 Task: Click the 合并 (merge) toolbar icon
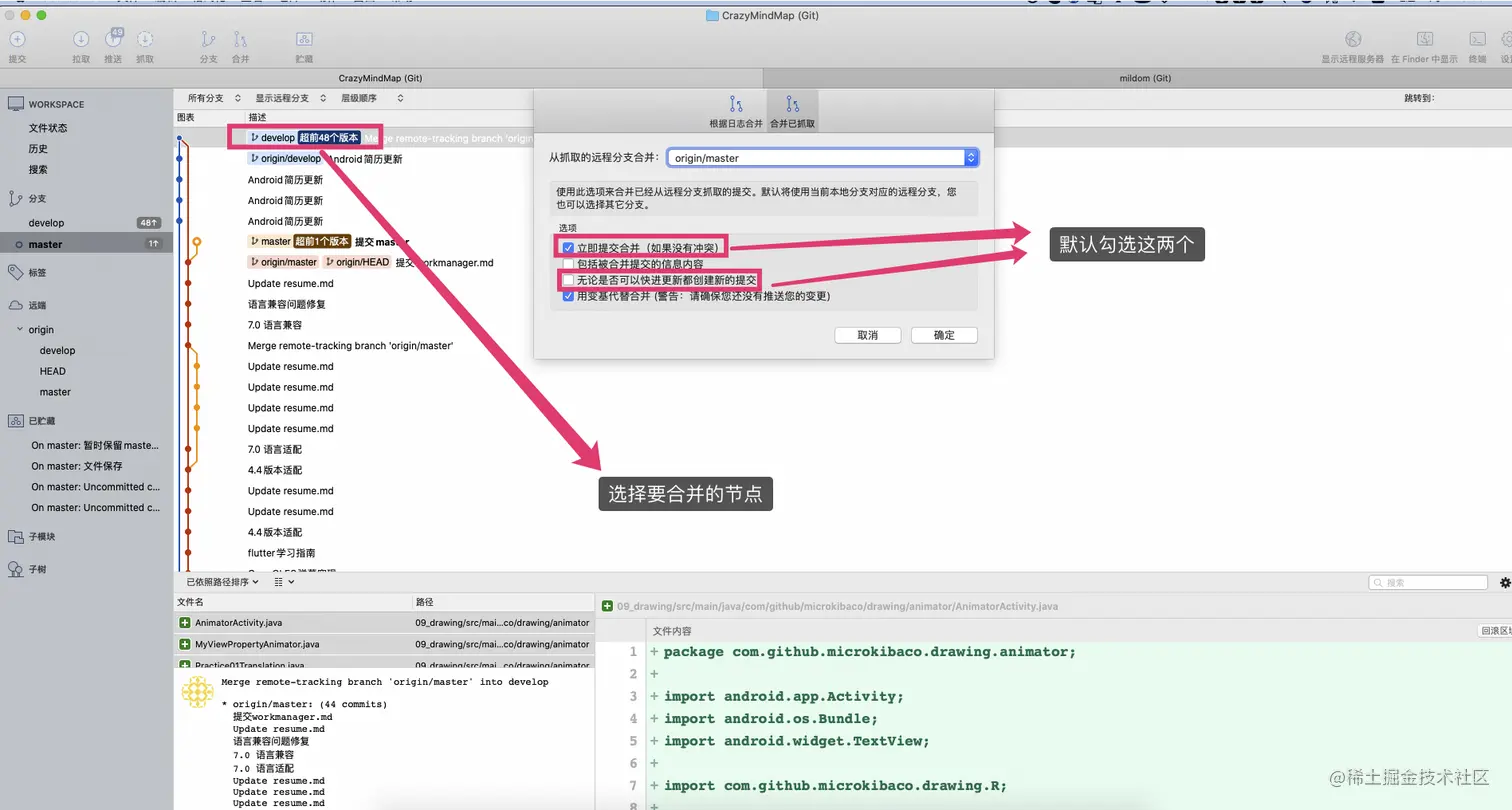pyautogui.click(x=240, y=40)
